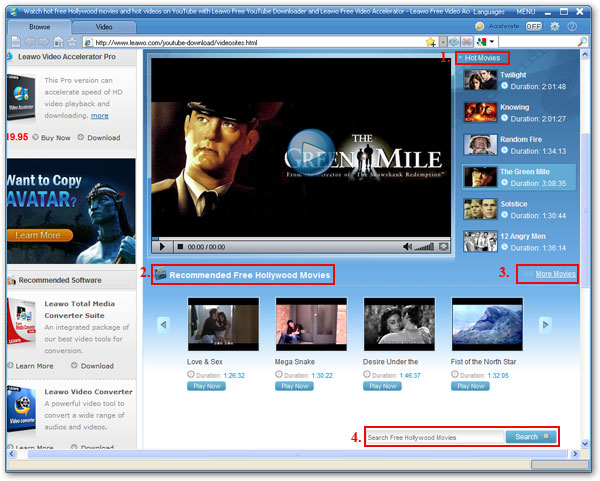This screenshot has height=481, width=600.
Task: Select Random Fire in Hot Movies
Action: [x=519, y=145]
